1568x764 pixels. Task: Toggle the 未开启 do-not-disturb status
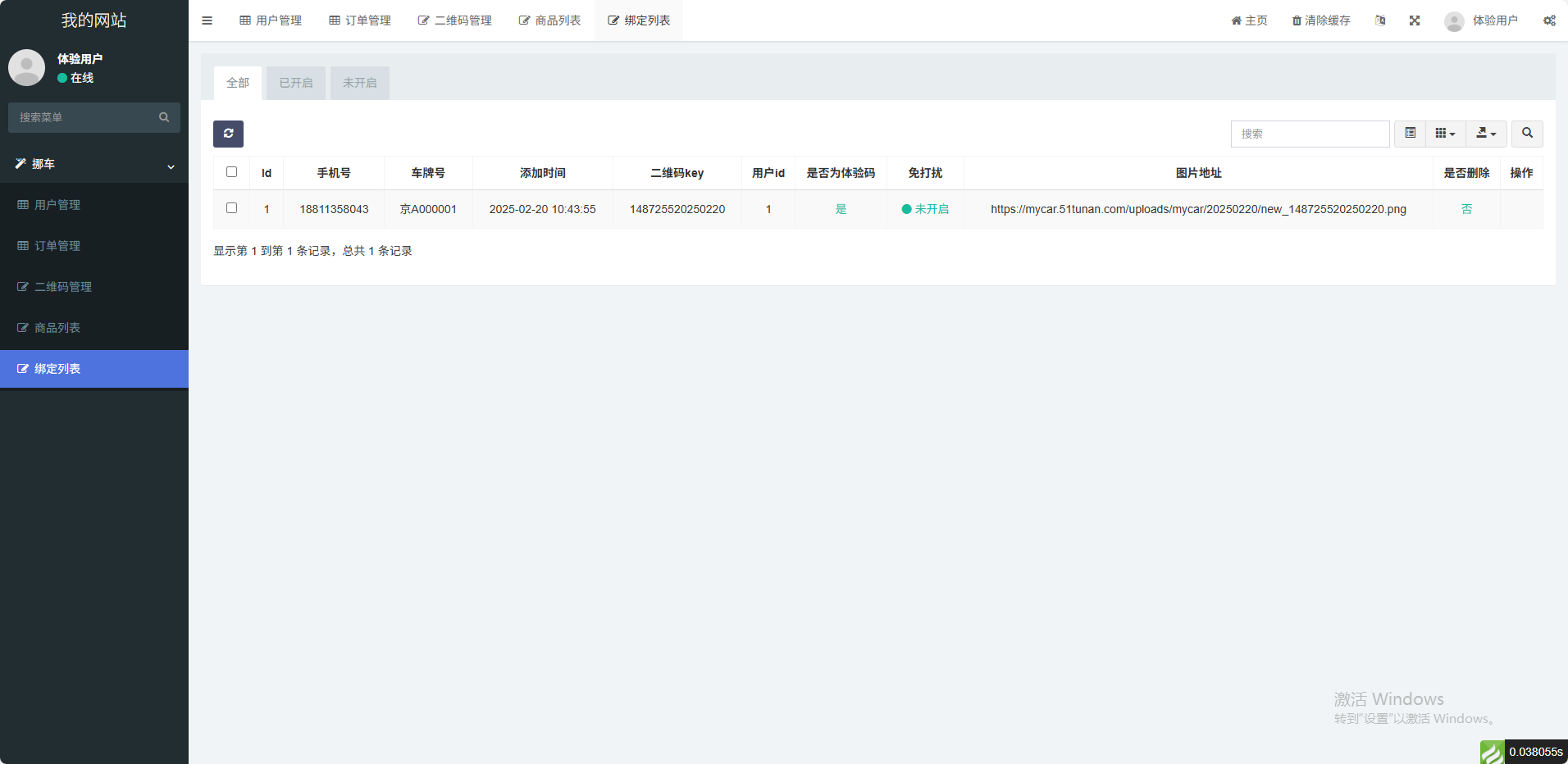925,209
